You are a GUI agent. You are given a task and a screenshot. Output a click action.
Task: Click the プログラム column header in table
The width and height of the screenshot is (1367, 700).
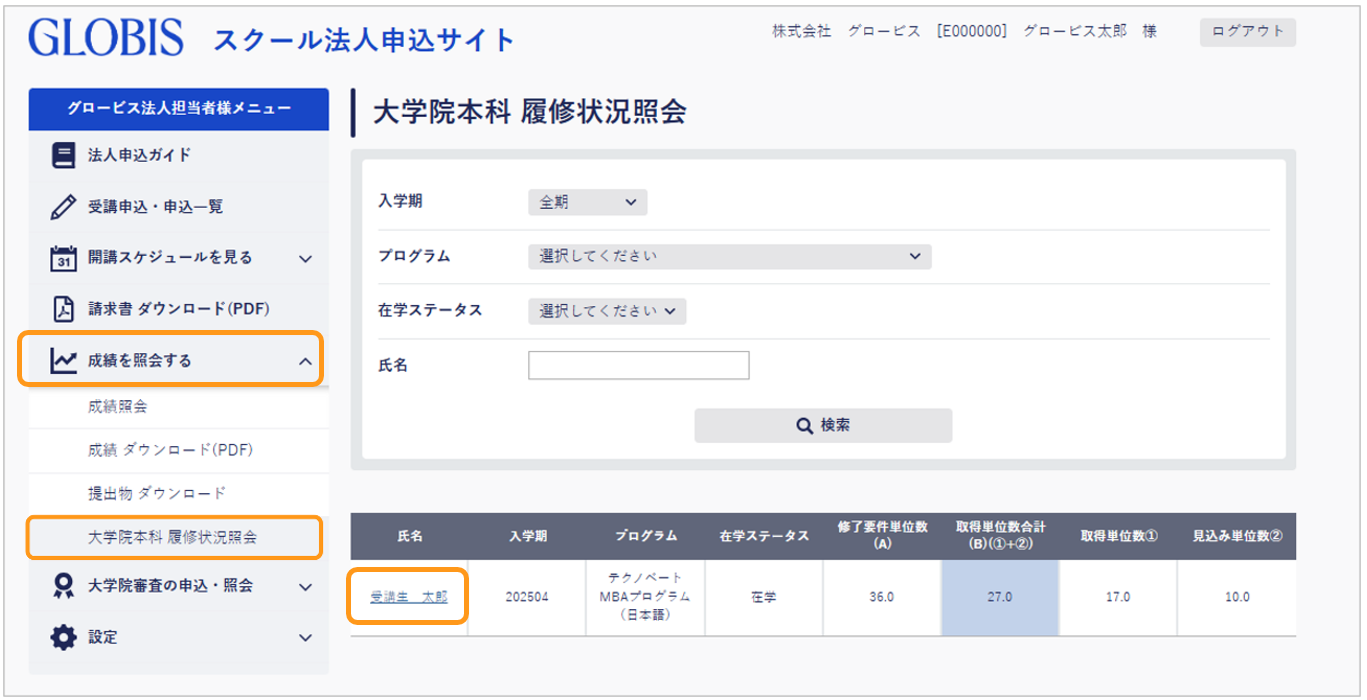646,537
